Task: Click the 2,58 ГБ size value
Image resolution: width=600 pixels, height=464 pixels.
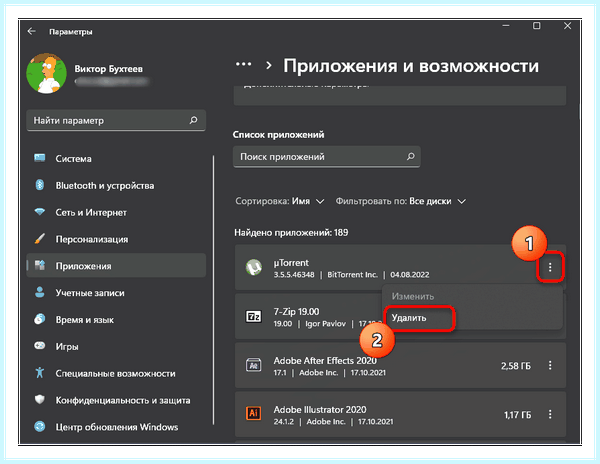Action: pyautogui.click(x=516, y=366)
